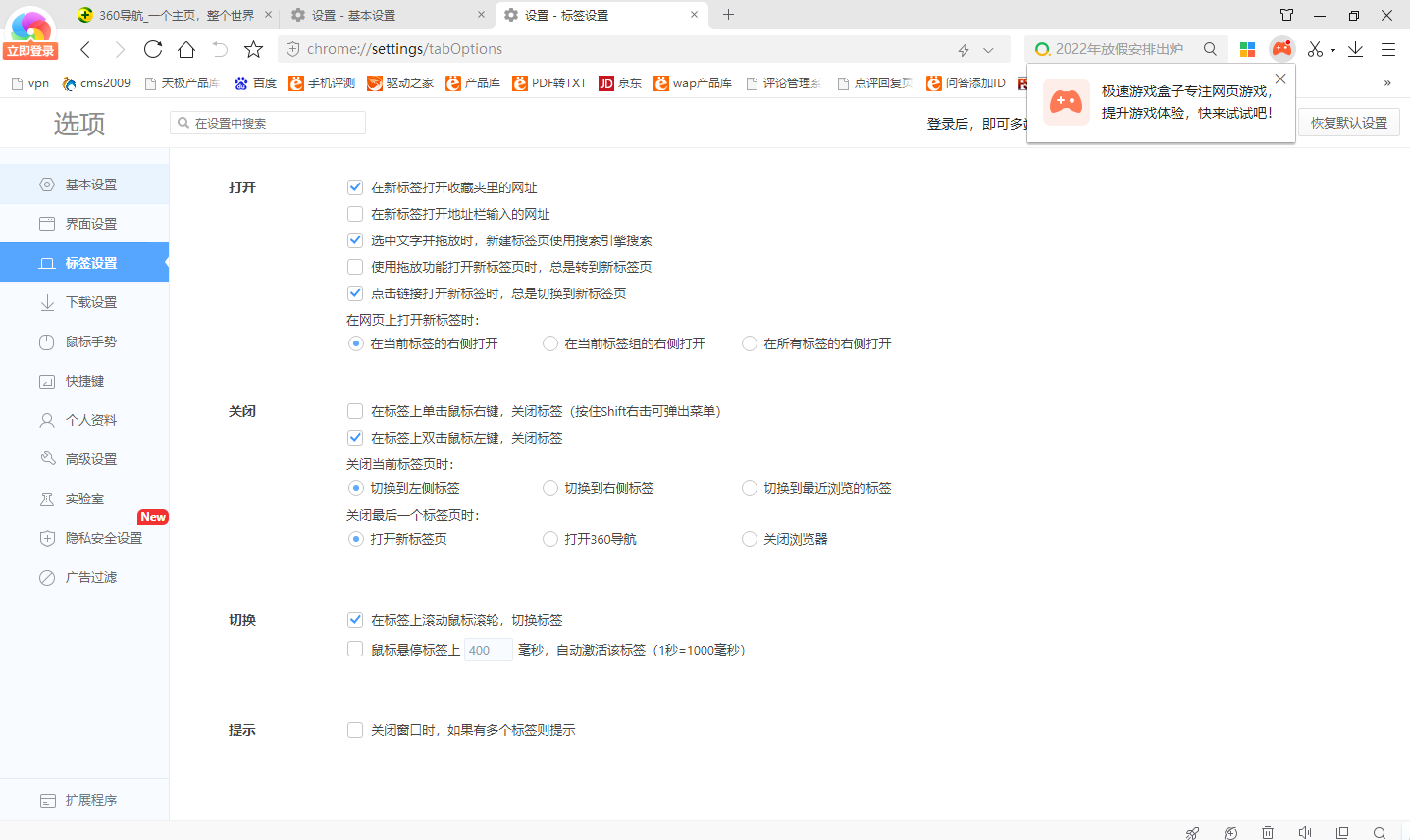The image size is (1410, 840).
Task: Open the browser hamburger menu icon
Action: click(1388, 48)
